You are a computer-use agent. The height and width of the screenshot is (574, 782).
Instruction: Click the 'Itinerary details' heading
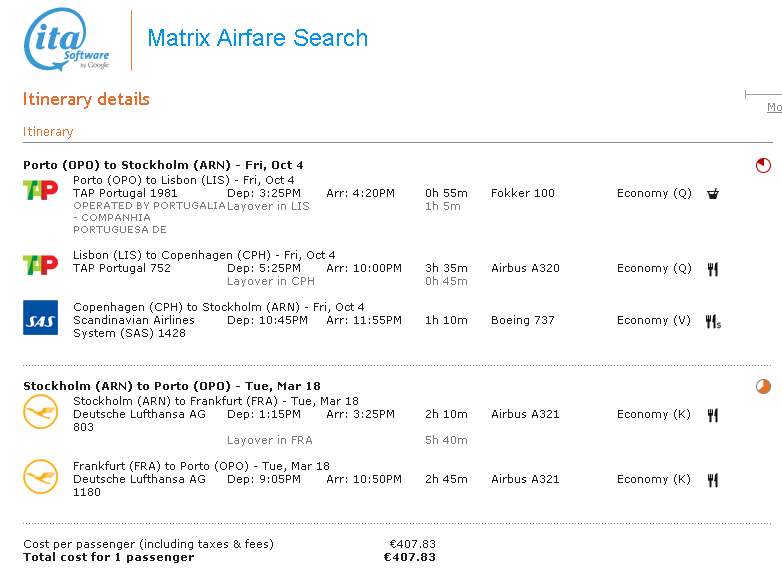pyautogui.click(x=86, y=99)
